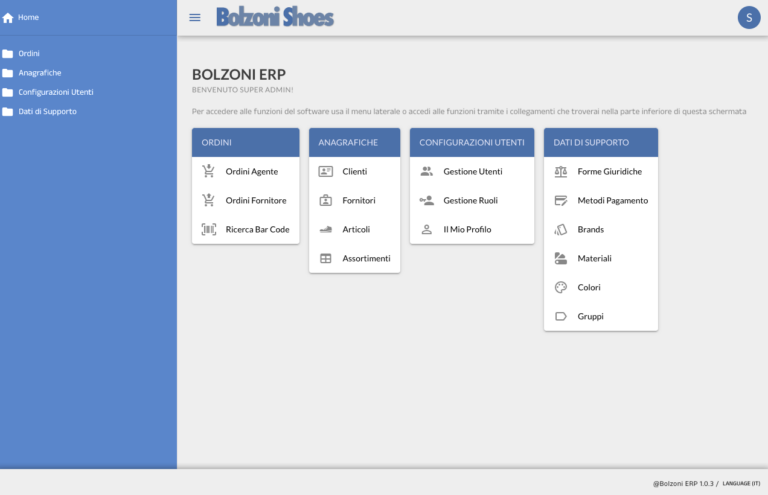
Task: Click the scales icon for Forme Giuridiche
Action: [x=561, y=171]
